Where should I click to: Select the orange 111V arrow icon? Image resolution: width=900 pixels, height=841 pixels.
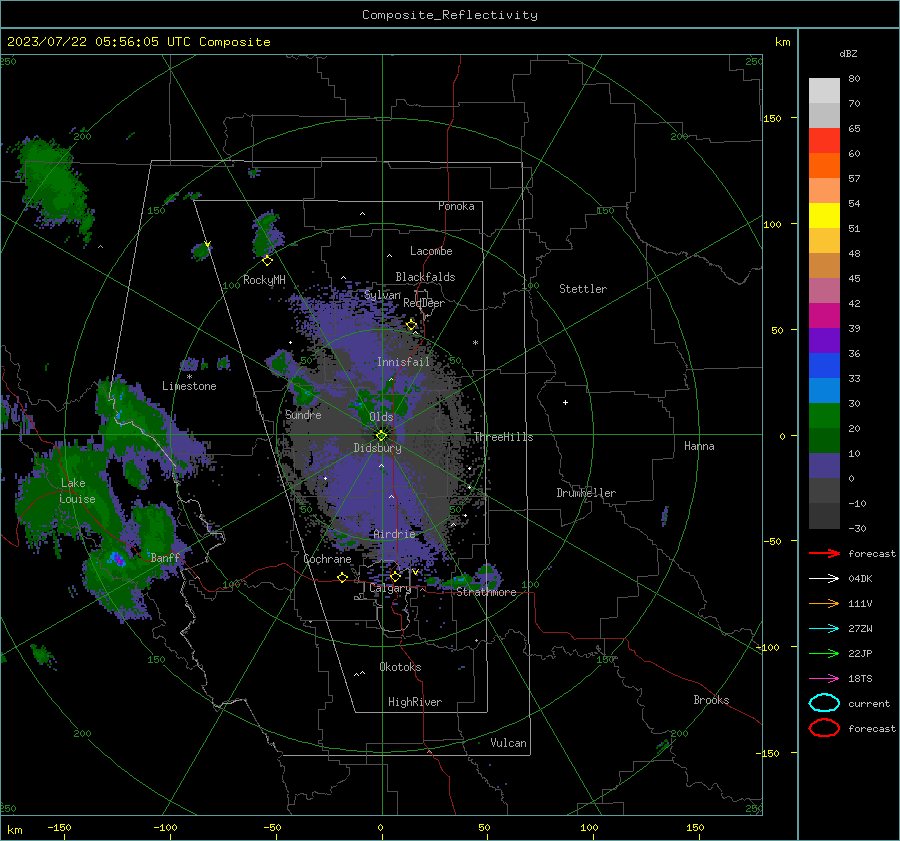pos(824,603)
